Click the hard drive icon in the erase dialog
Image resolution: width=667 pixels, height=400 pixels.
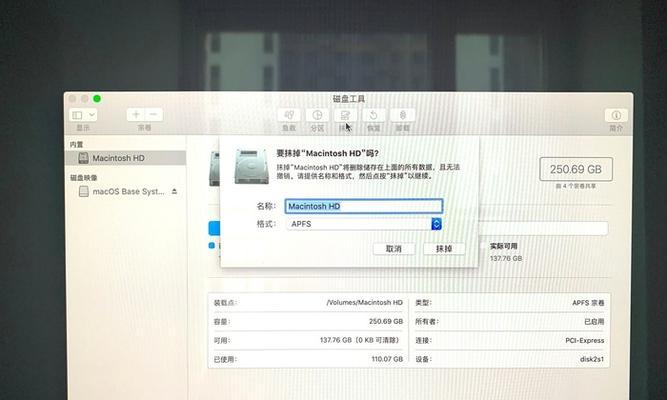pyautogui.click(x=252, y=166)
